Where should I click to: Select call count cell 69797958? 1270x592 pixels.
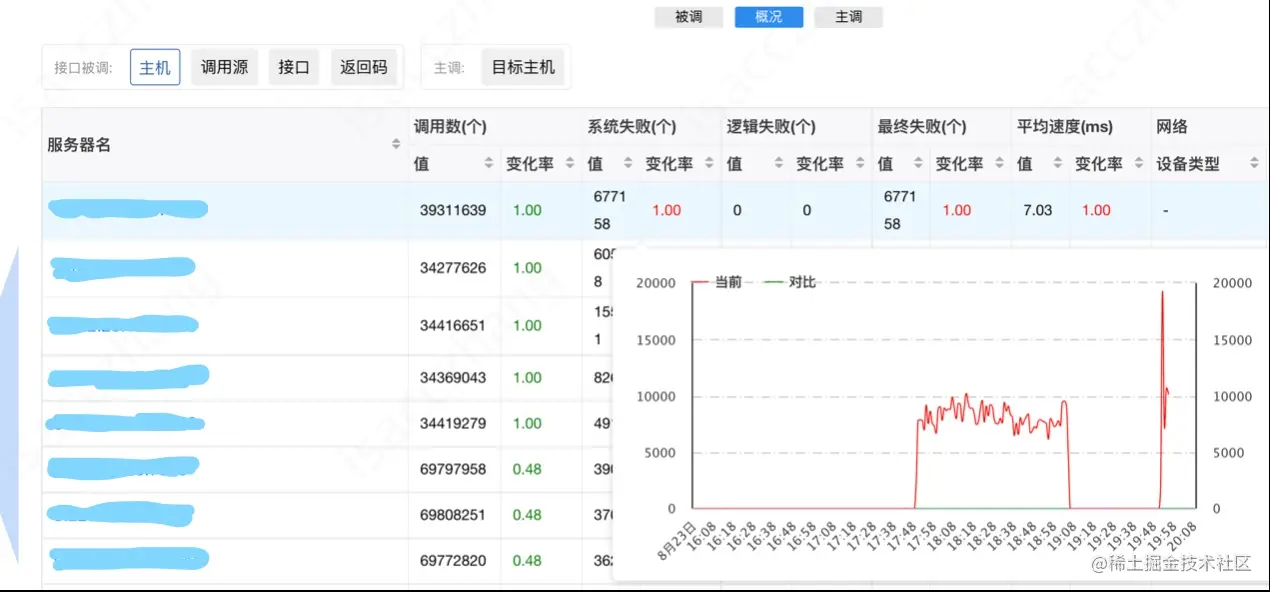tap(453, 469)
